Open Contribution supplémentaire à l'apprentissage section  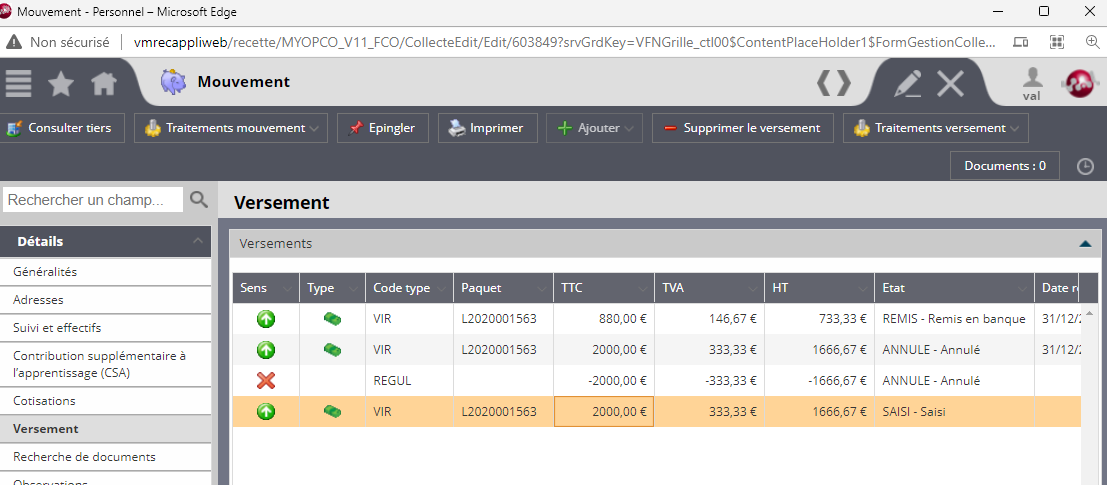point(105,364)
